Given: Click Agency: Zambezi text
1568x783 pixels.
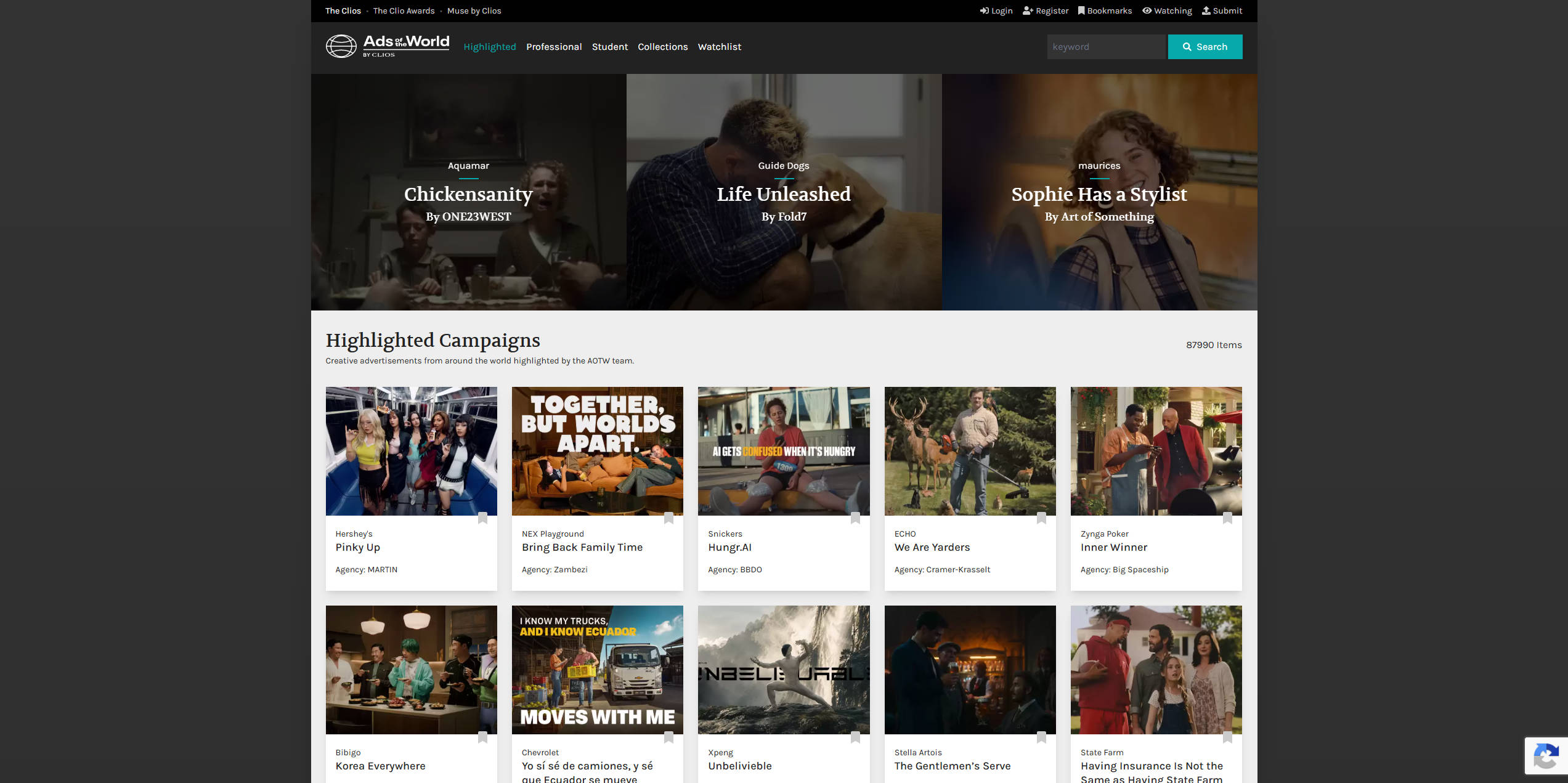Looking at the screenshot, I should (554, 570).
